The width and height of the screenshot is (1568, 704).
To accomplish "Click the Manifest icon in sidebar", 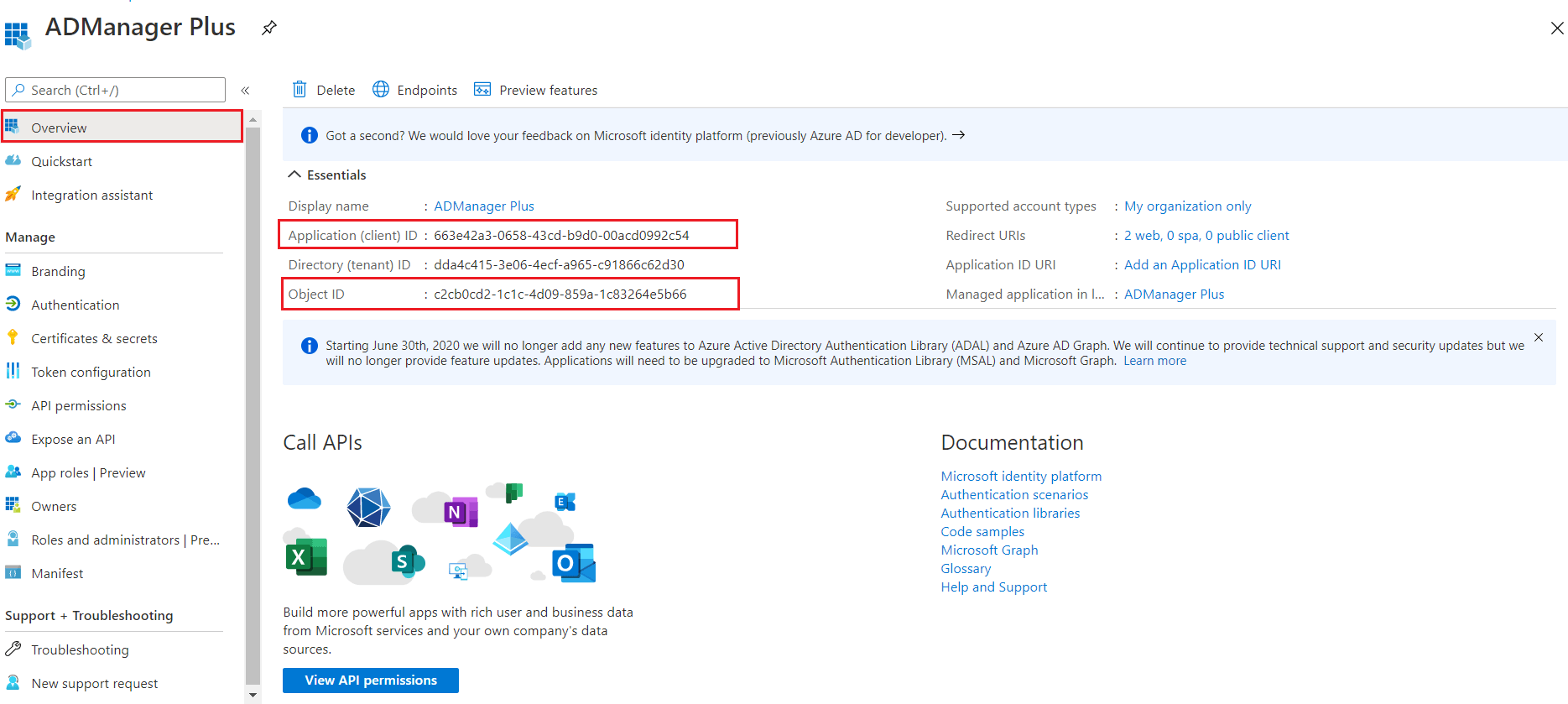I will 13,572.
